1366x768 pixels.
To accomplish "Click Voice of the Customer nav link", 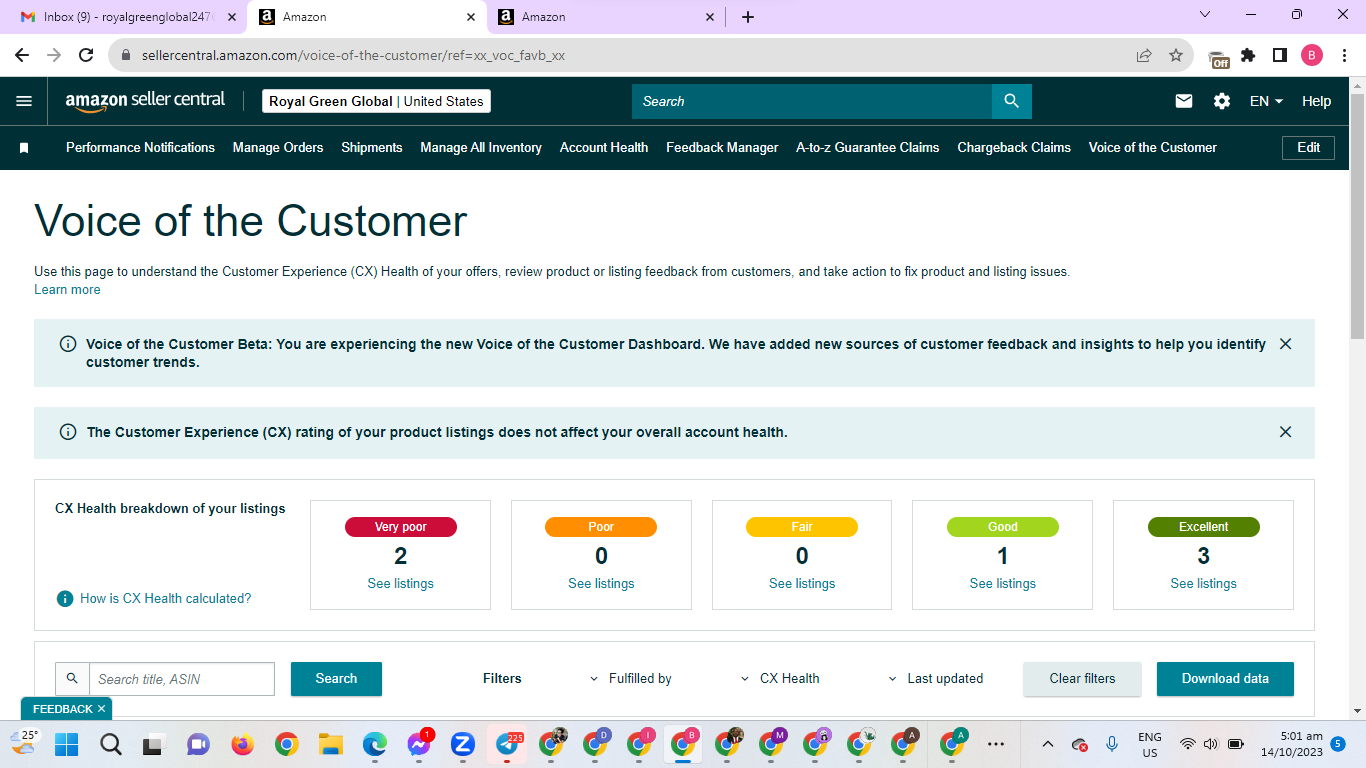I will click(x=1153, y=148).
